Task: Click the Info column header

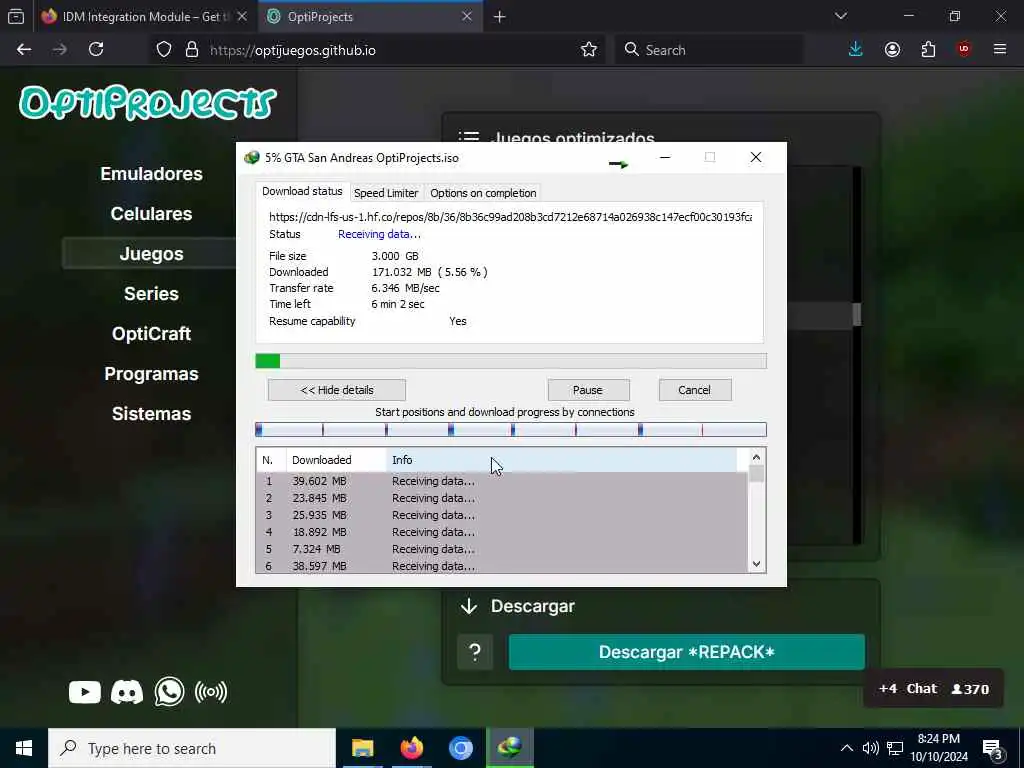Action: coord(562,460)
